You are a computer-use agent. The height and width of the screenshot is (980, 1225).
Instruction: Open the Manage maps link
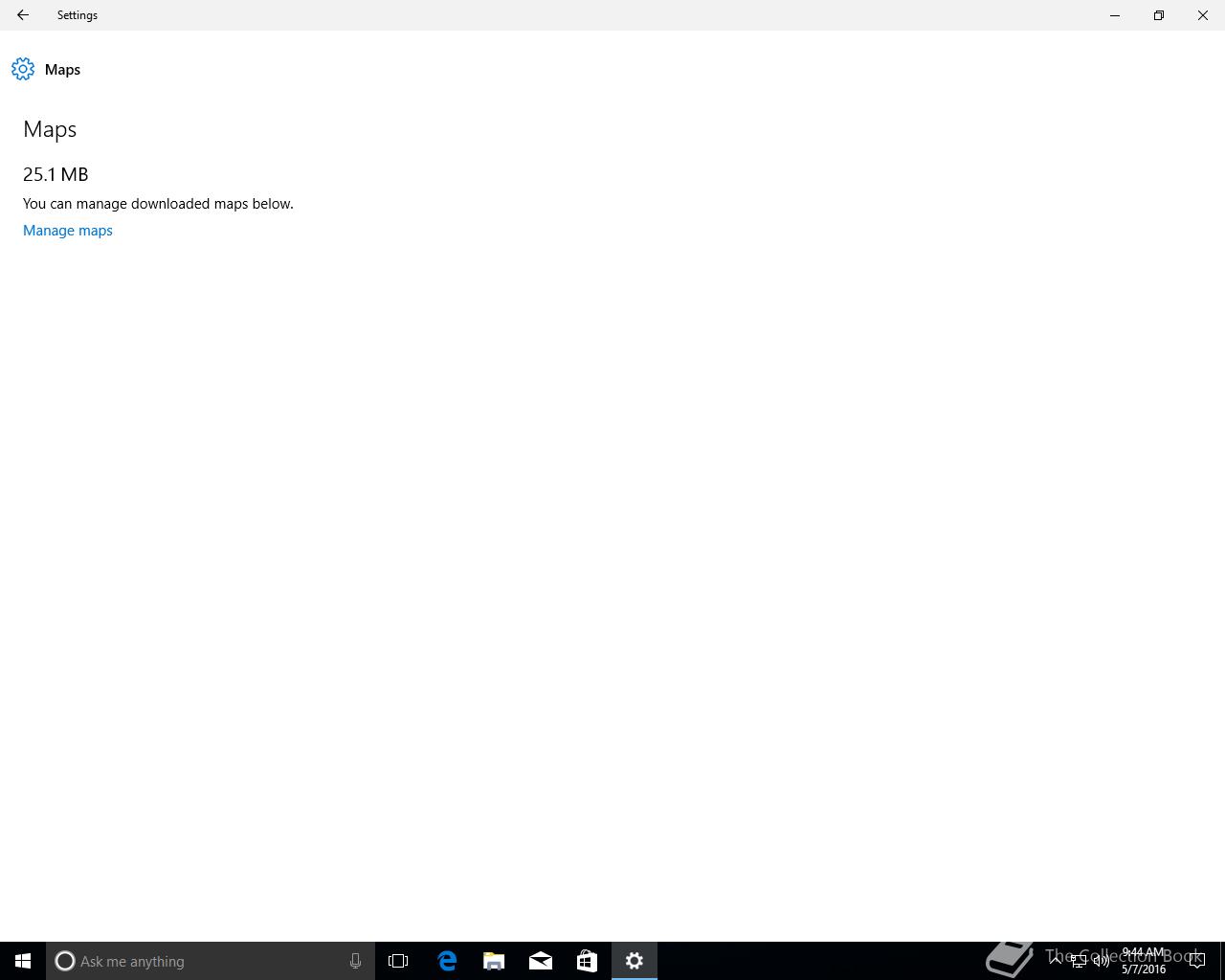click(x=68, y=231)
